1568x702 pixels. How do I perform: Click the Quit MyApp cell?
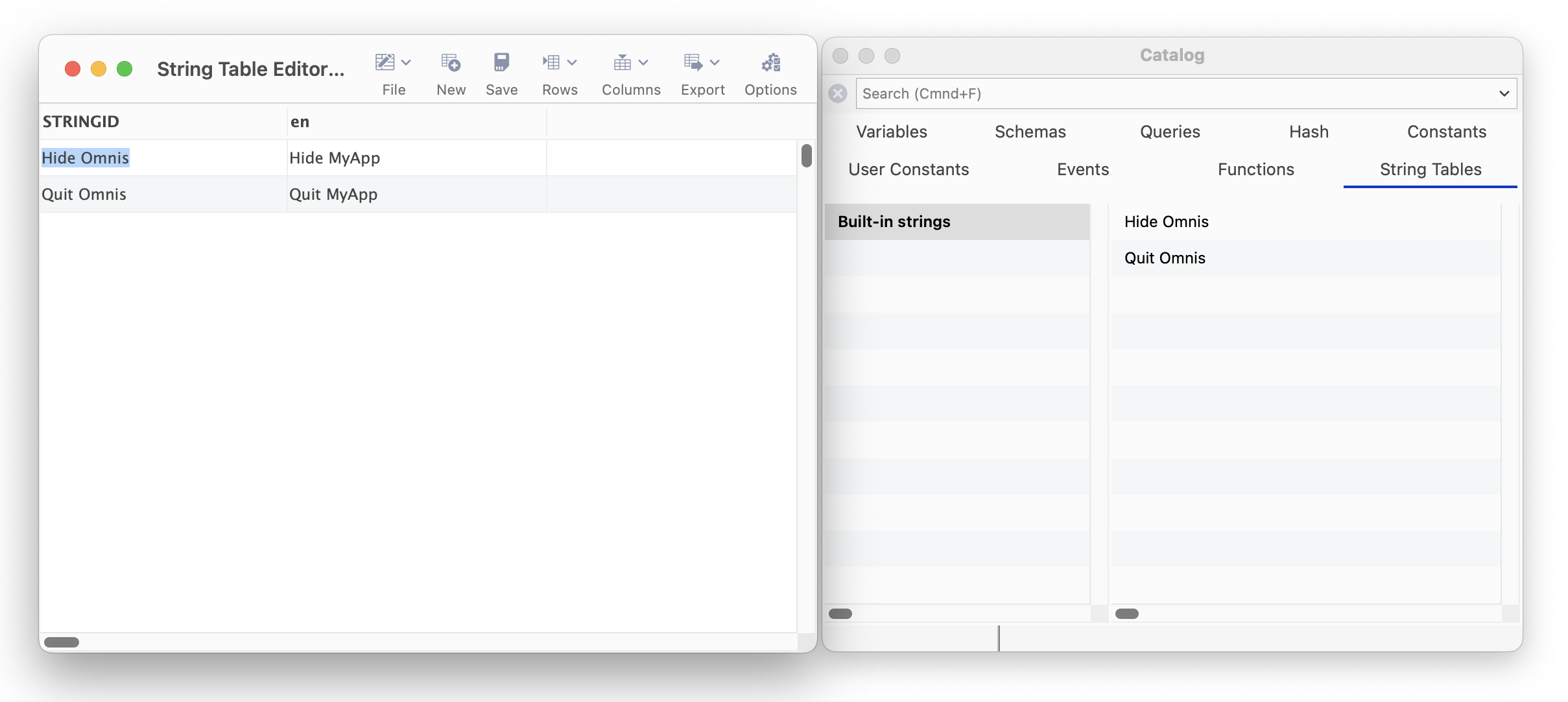pyautogui.click(x=417, y=194)
